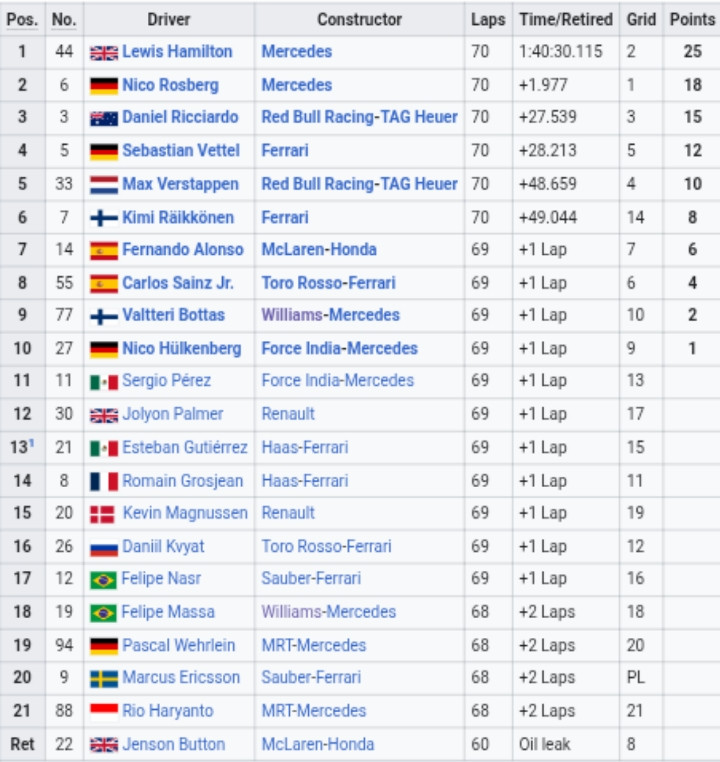The height and width of the screenshot is (762, 720).
Task: Open MRT-Mercedes link in Wehrlein's row
Action: (x=314, y=645)
